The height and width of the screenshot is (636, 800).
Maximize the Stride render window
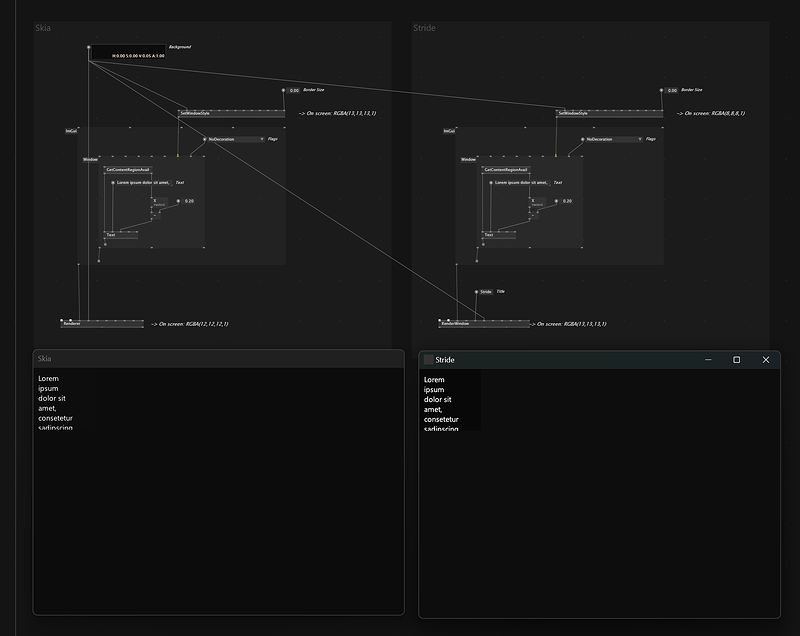(x=736, y=360)
